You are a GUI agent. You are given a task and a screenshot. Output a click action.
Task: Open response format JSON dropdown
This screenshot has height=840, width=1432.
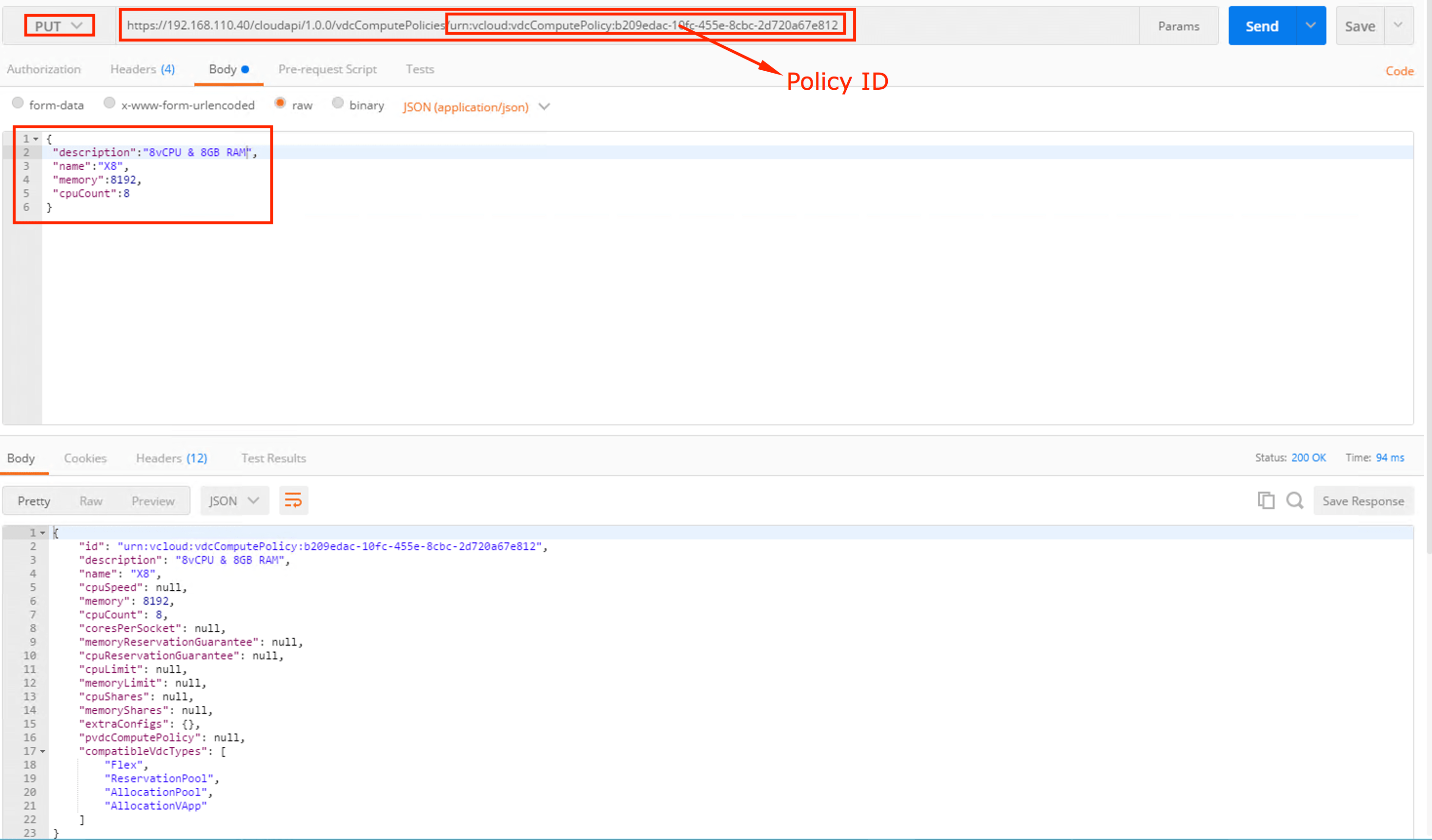pos(234,500)
